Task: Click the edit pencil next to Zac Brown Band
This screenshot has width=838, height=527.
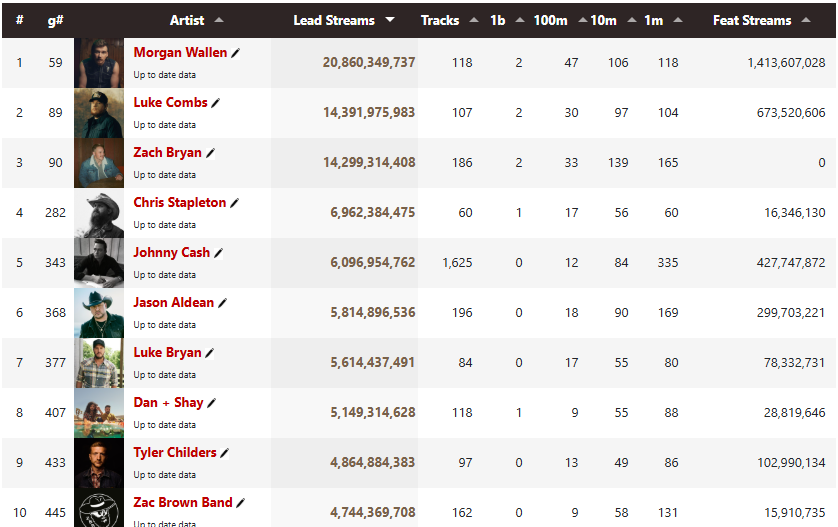Action: 240,503
